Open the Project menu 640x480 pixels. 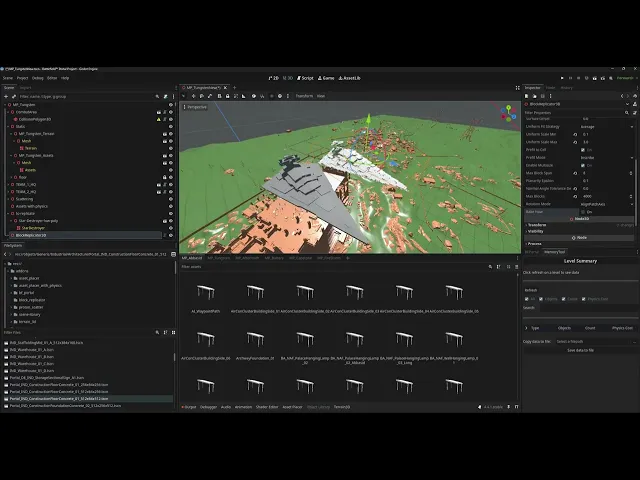(22, 78)
